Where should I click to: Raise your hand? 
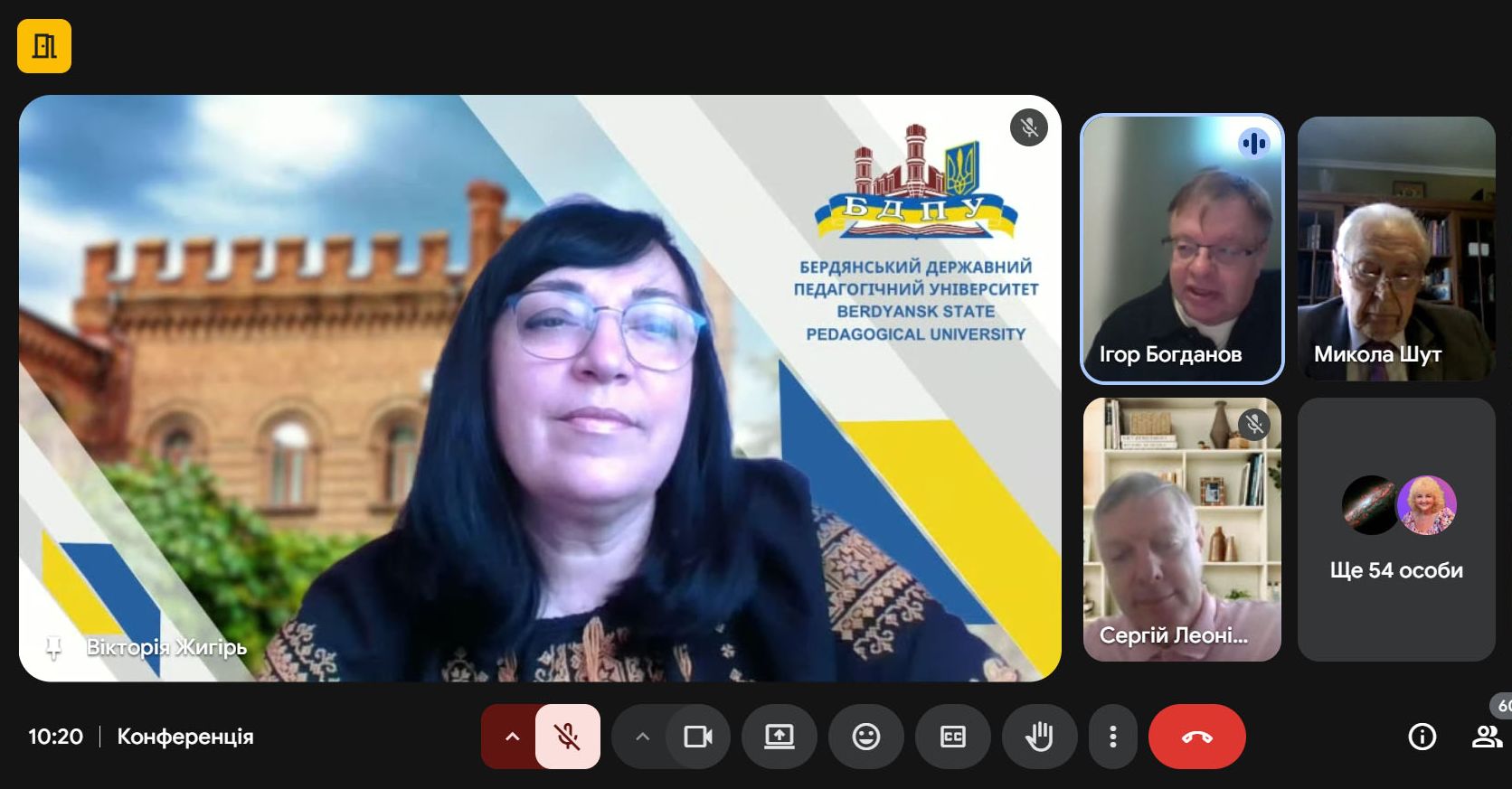[x=1039, y=737]
